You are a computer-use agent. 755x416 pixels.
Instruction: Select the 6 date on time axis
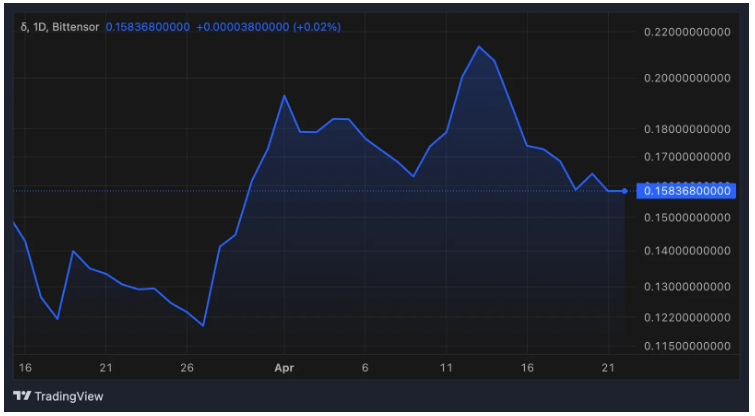click(x=365, y=367)
